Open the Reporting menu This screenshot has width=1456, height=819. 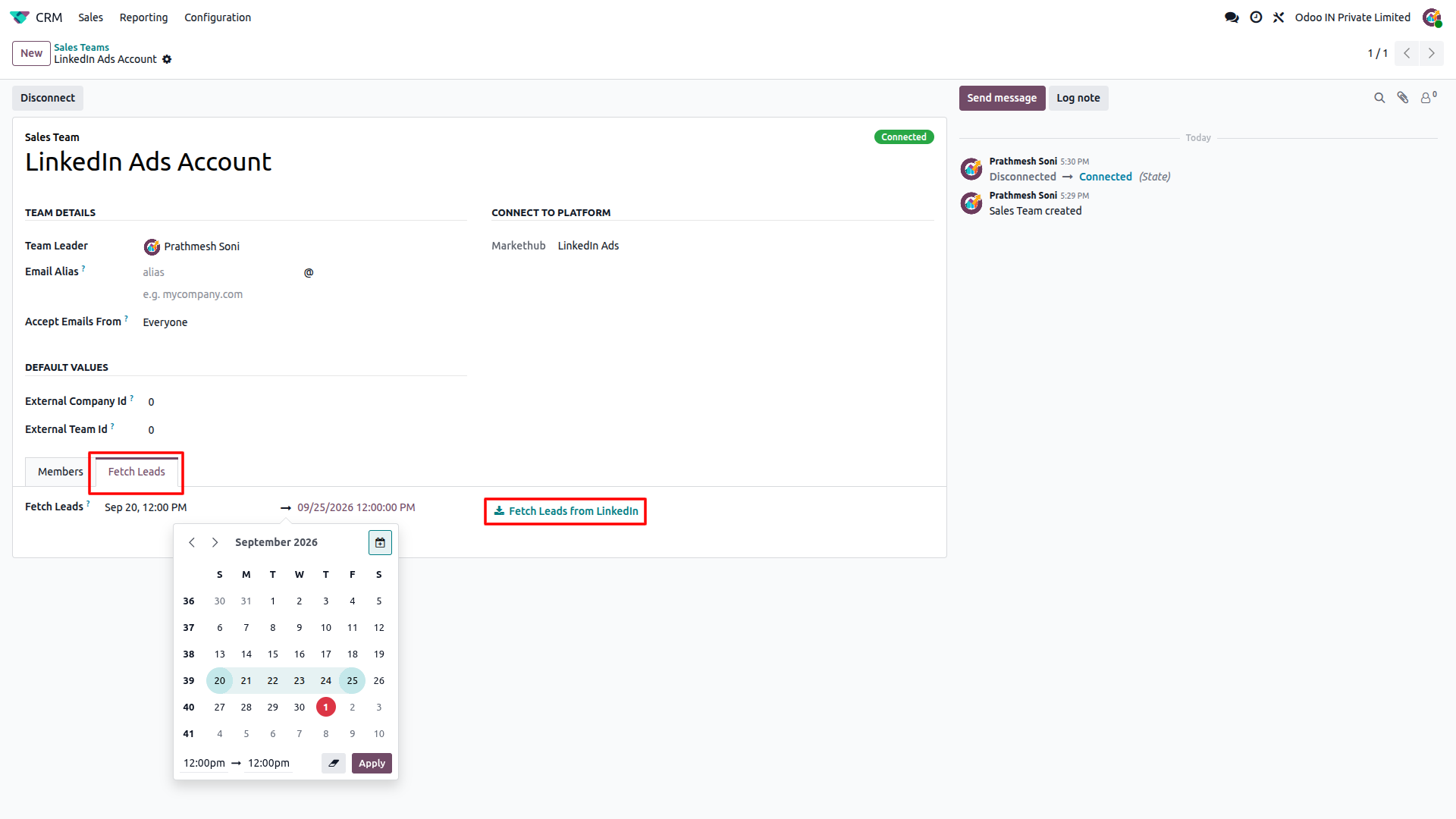tap(143, 17)
